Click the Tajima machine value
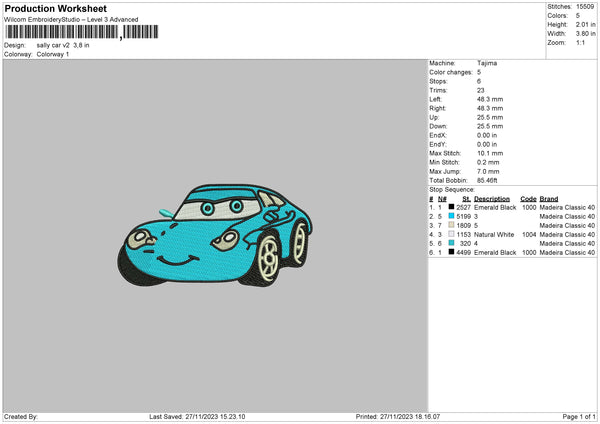Screen dimensions: 600x424 tap(487, 63)
